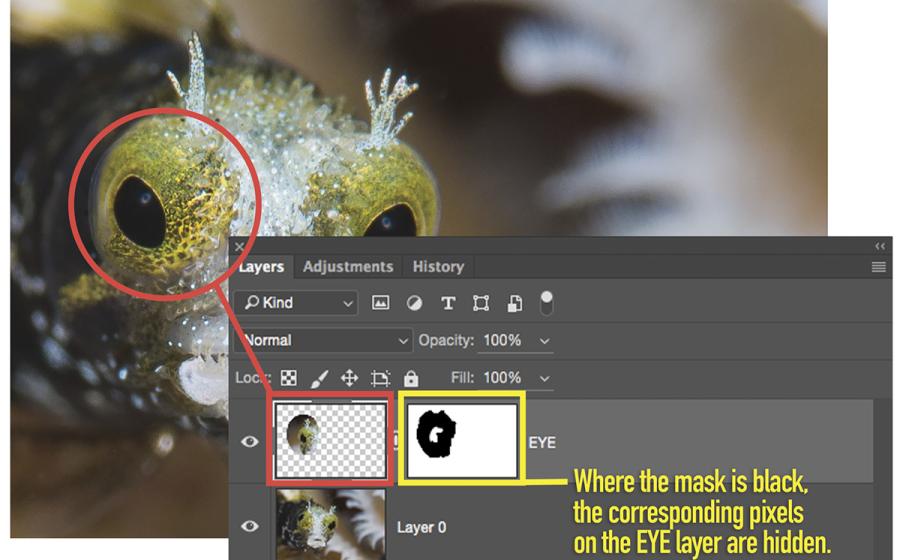Toggle layer filtering on/off switch
Viewport: 900px width, 560px height.
pos(547,302)
